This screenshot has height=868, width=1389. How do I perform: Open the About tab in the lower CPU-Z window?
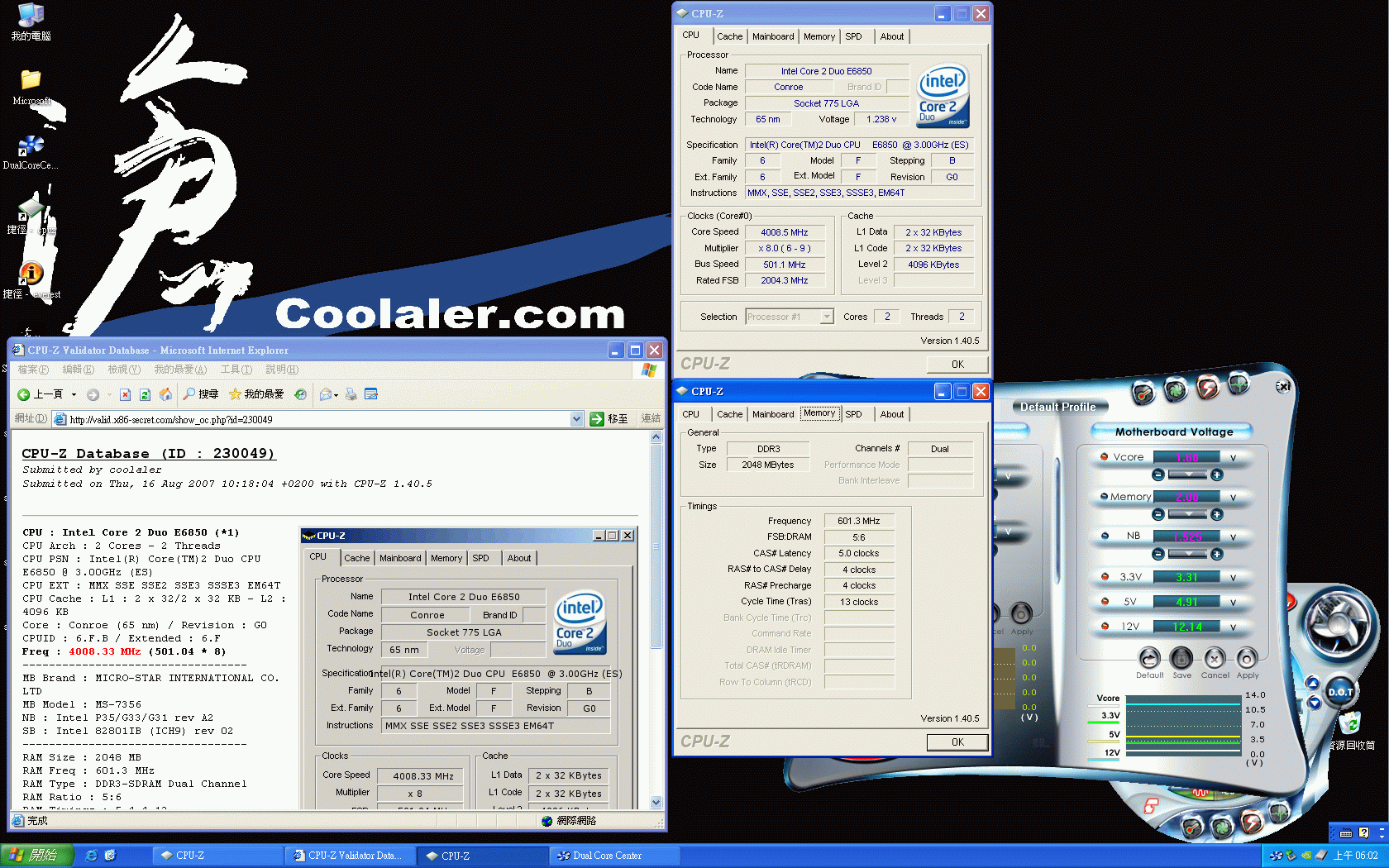click(891, 414)
